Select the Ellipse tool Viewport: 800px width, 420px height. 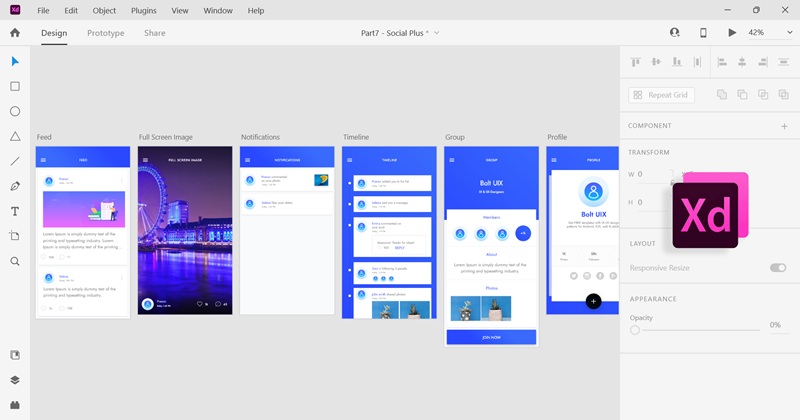tap(15, 111)
